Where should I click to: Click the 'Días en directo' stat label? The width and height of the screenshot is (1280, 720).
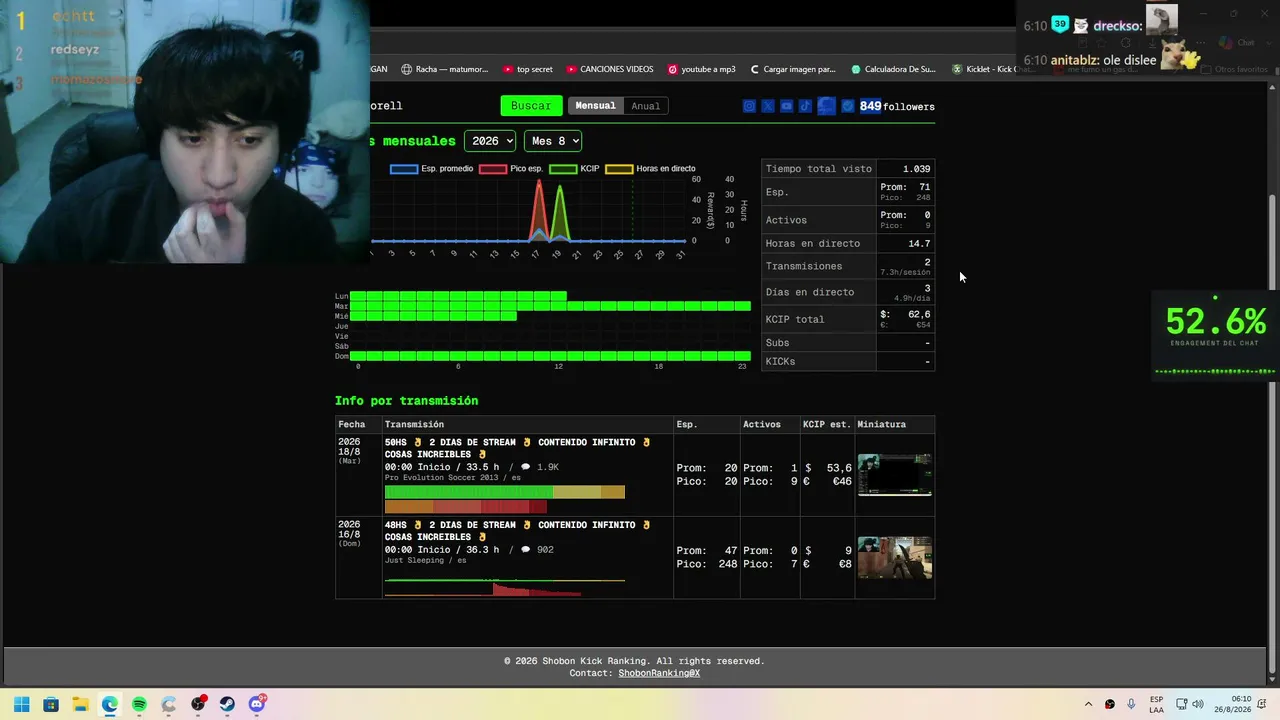(810, 292)
